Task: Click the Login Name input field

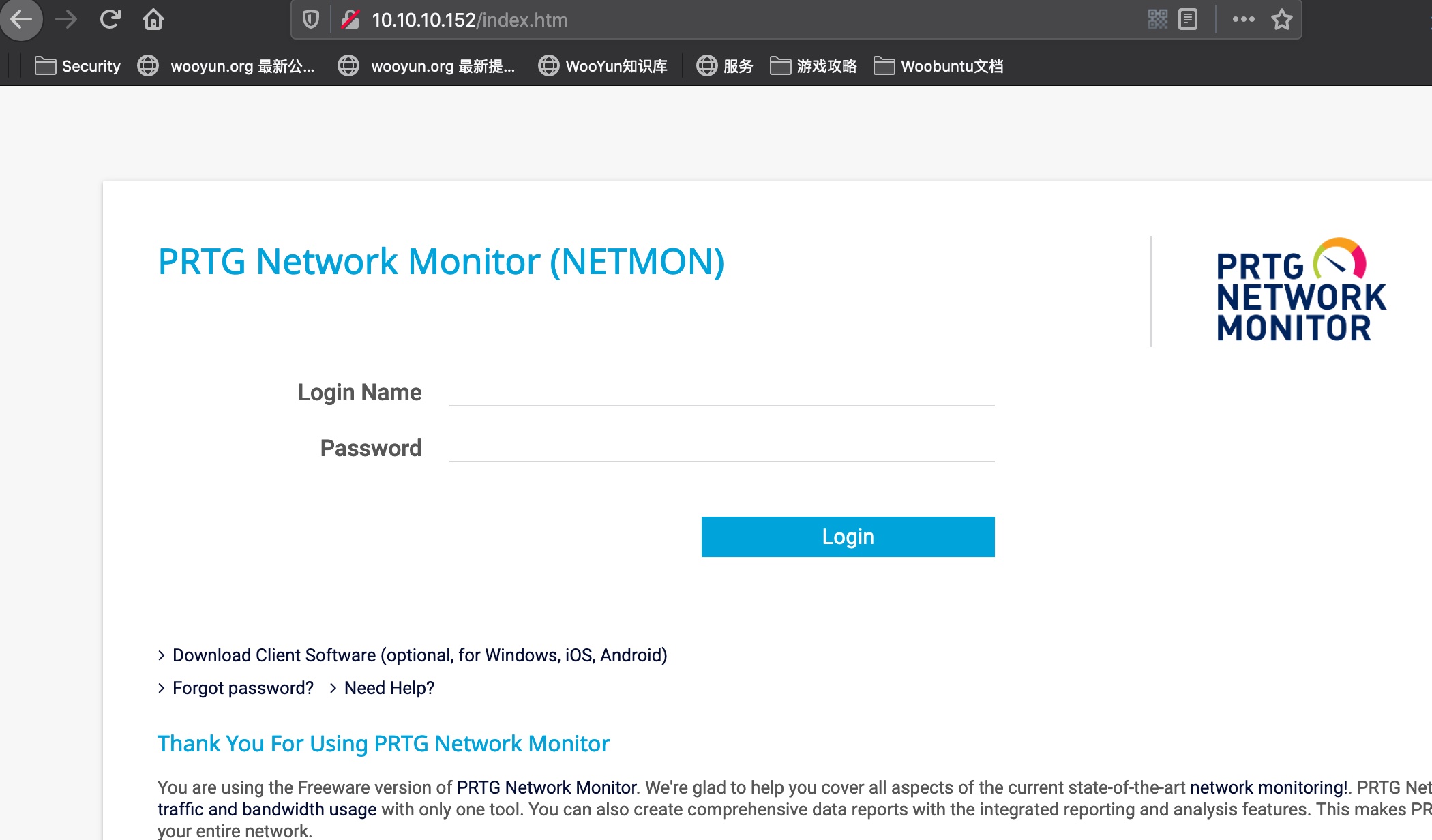Action: [721, 392]
